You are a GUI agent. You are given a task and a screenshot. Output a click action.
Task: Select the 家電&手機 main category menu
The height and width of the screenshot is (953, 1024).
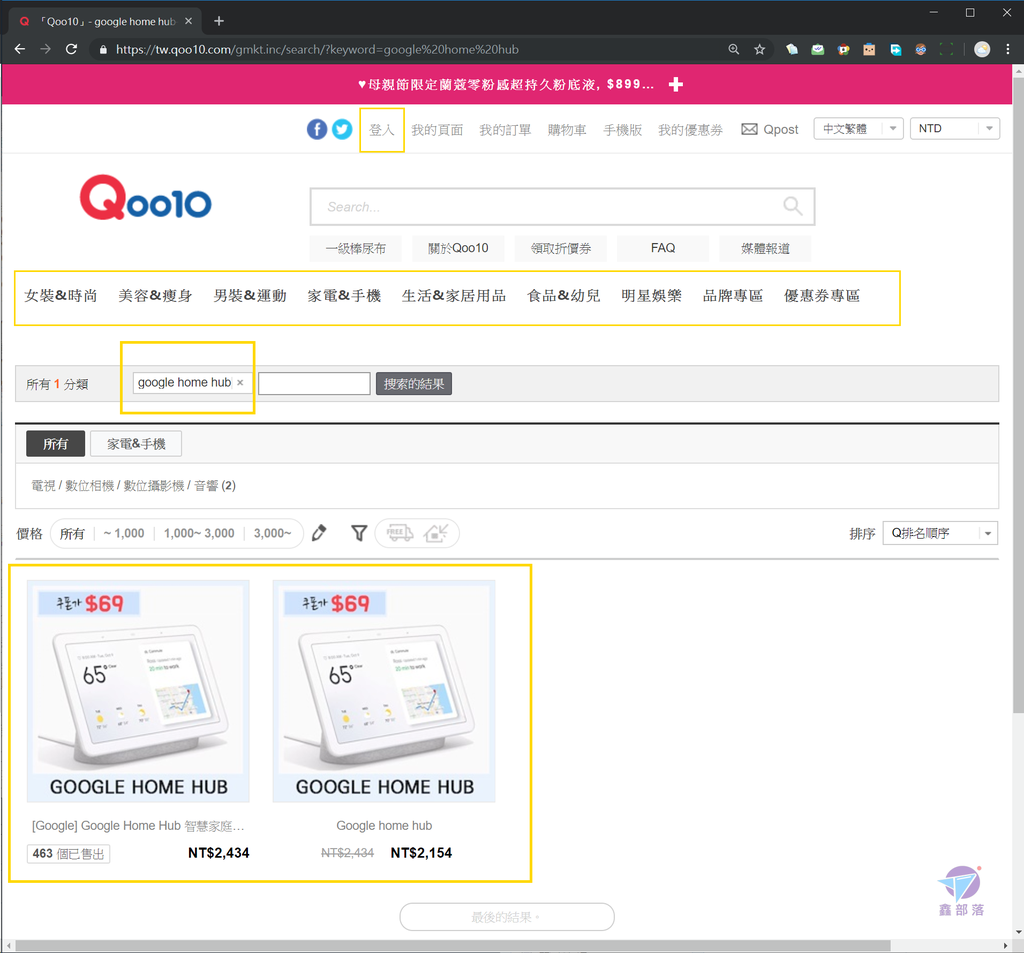(344, 296)
